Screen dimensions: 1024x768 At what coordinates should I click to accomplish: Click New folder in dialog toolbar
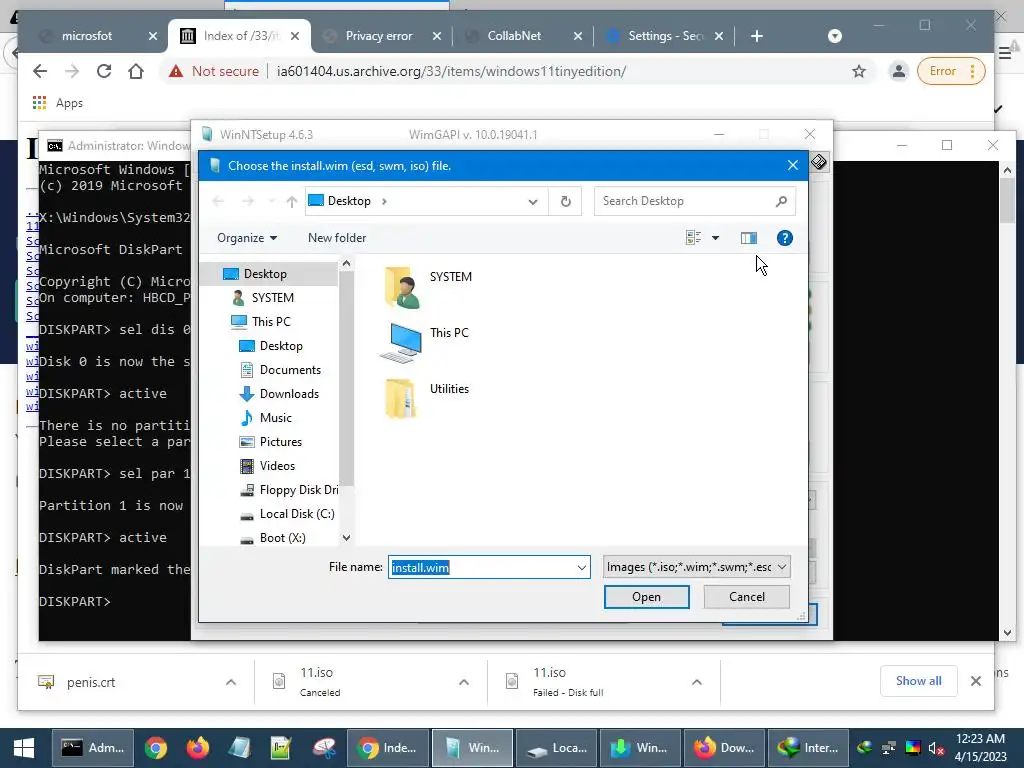click(x=337, y=238)
